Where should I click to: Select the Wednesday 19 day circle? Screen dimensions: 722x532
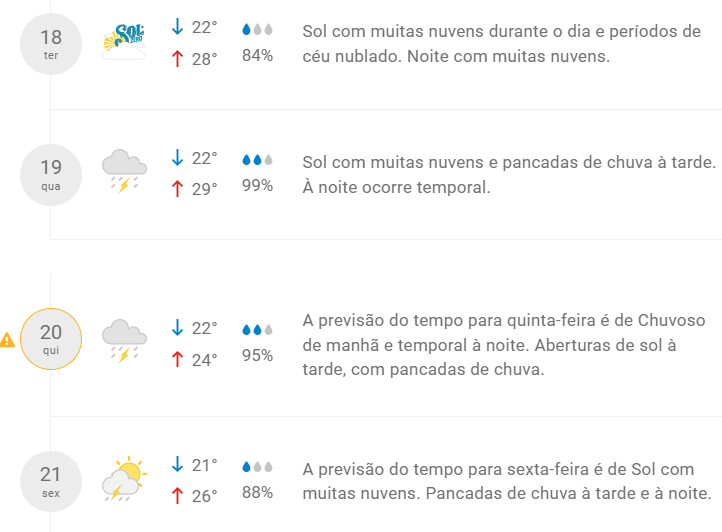pos(50,173)
